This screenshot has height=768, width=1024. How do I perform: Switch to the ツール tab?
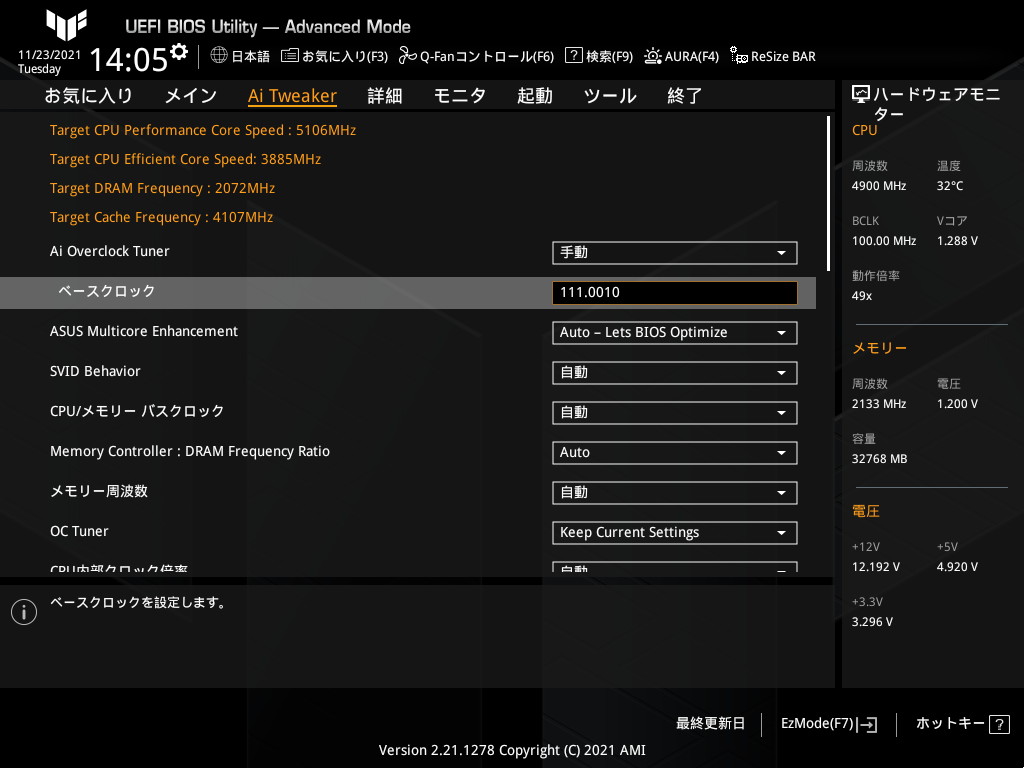pyautogui.click(x=610, y=96)
